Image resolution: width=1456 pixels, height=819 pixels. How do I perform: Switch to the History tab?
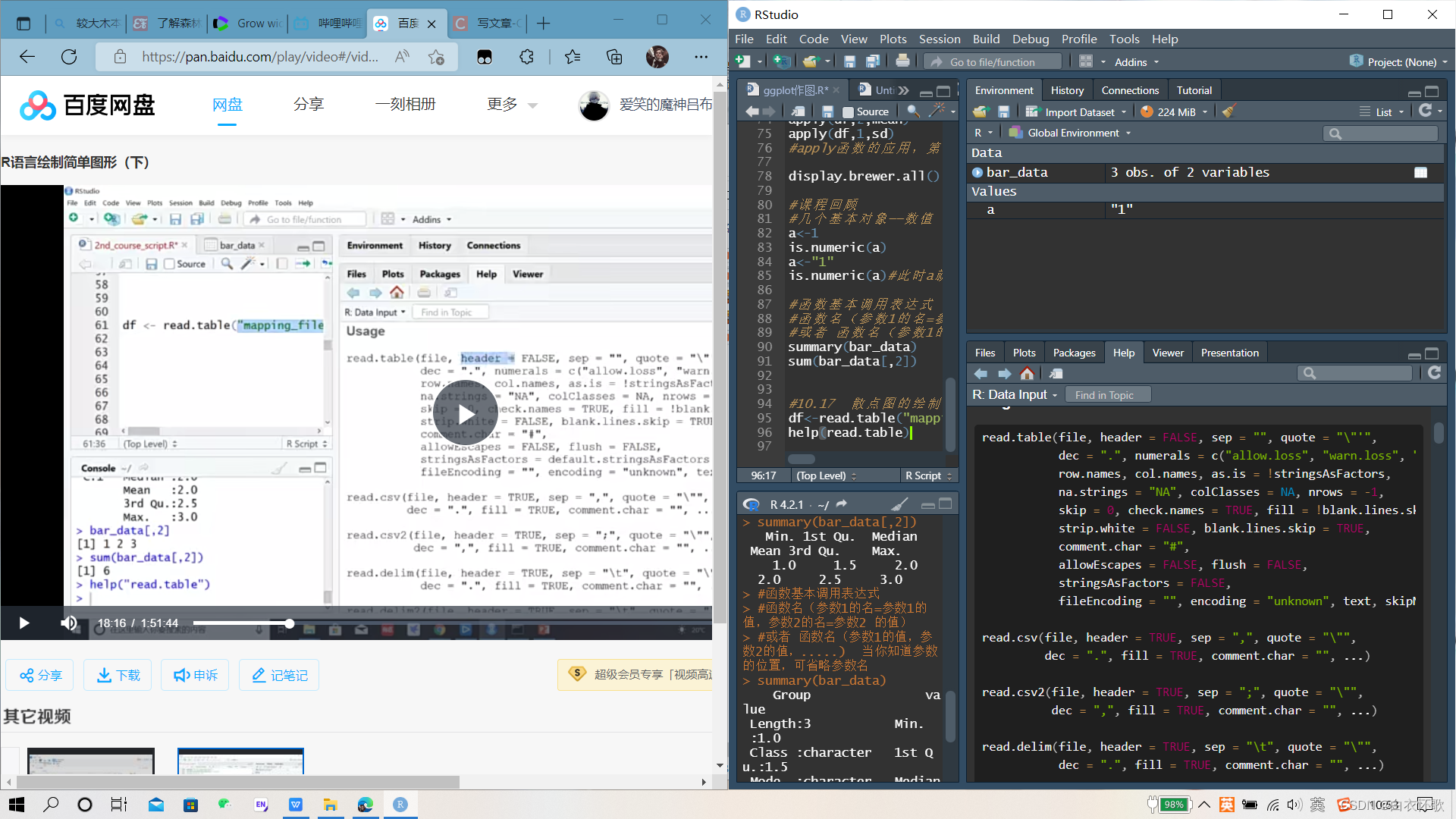coord(1066,90)
